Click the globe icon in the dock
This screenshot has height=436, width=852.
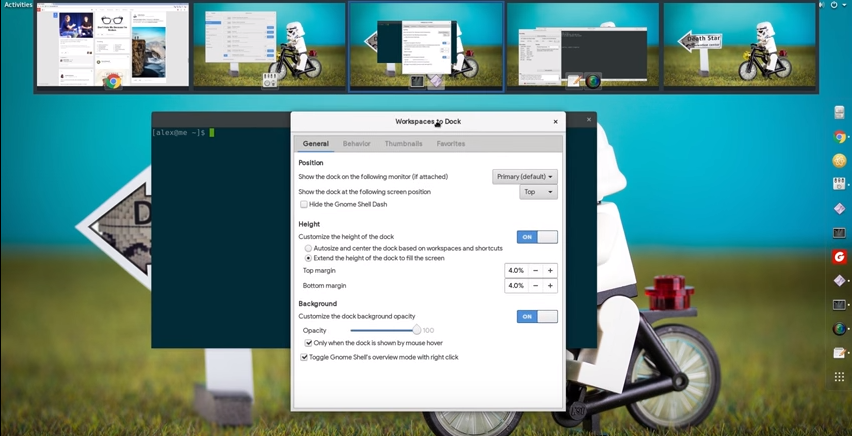(839, 329)
